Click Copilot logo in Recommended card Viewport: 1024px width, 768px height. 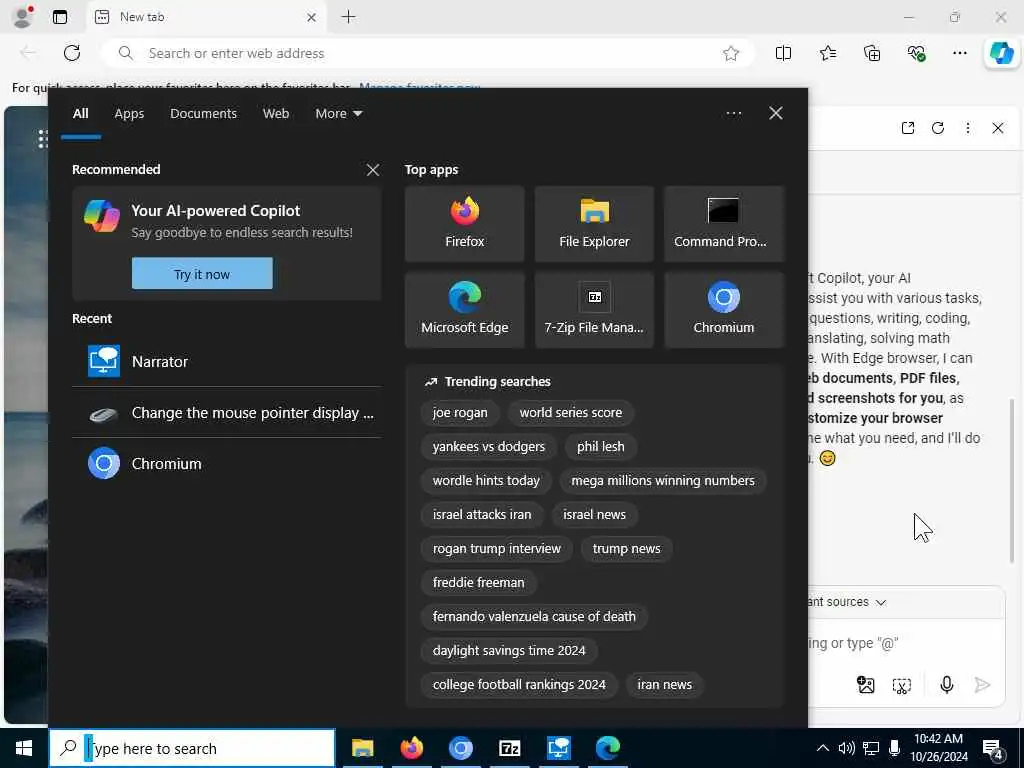coord(102,216)
